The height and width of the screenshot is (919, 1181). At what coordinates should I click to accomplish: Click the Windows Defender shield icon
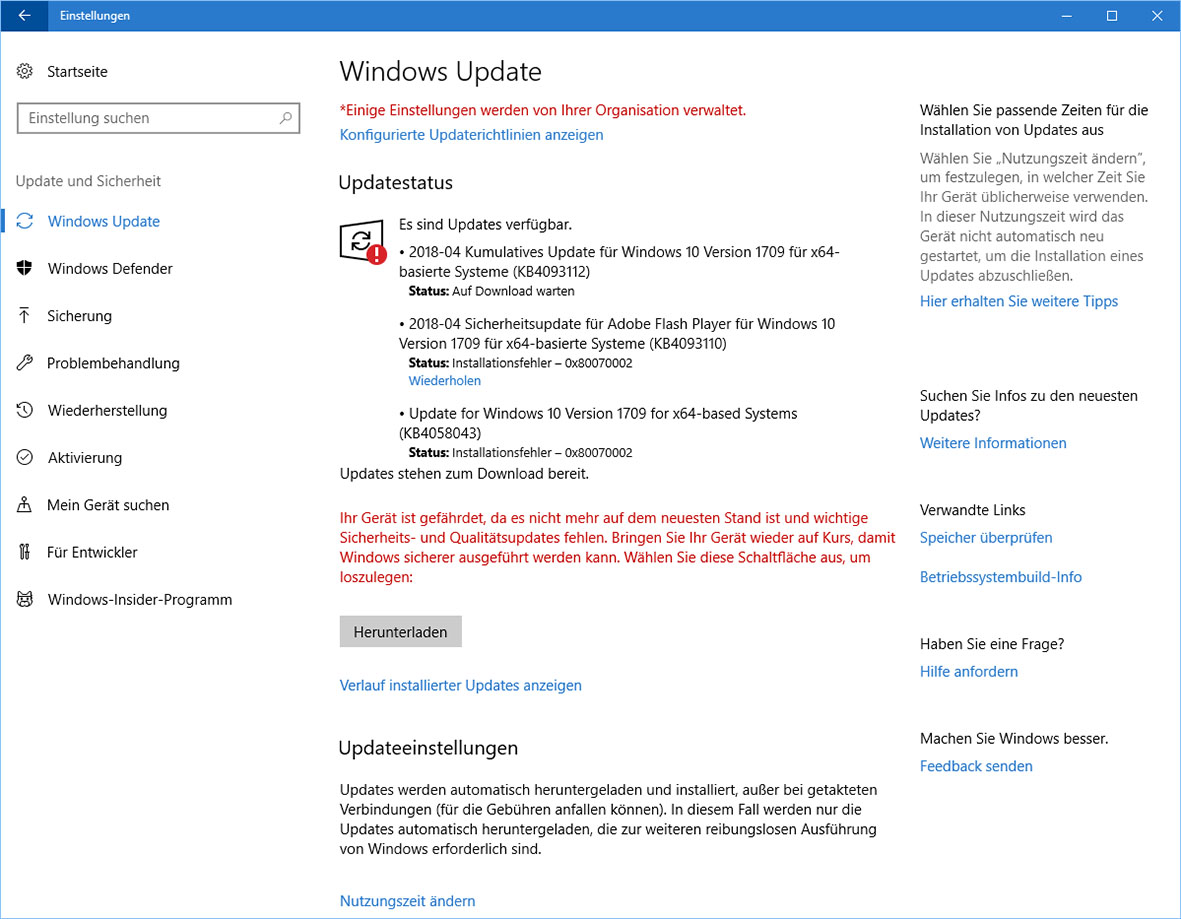click(25, 268)
